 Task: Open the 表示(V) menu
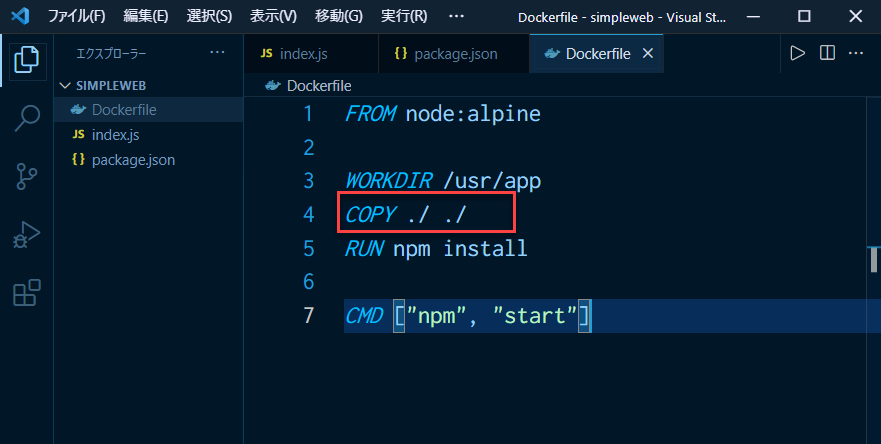click(273, 16)
